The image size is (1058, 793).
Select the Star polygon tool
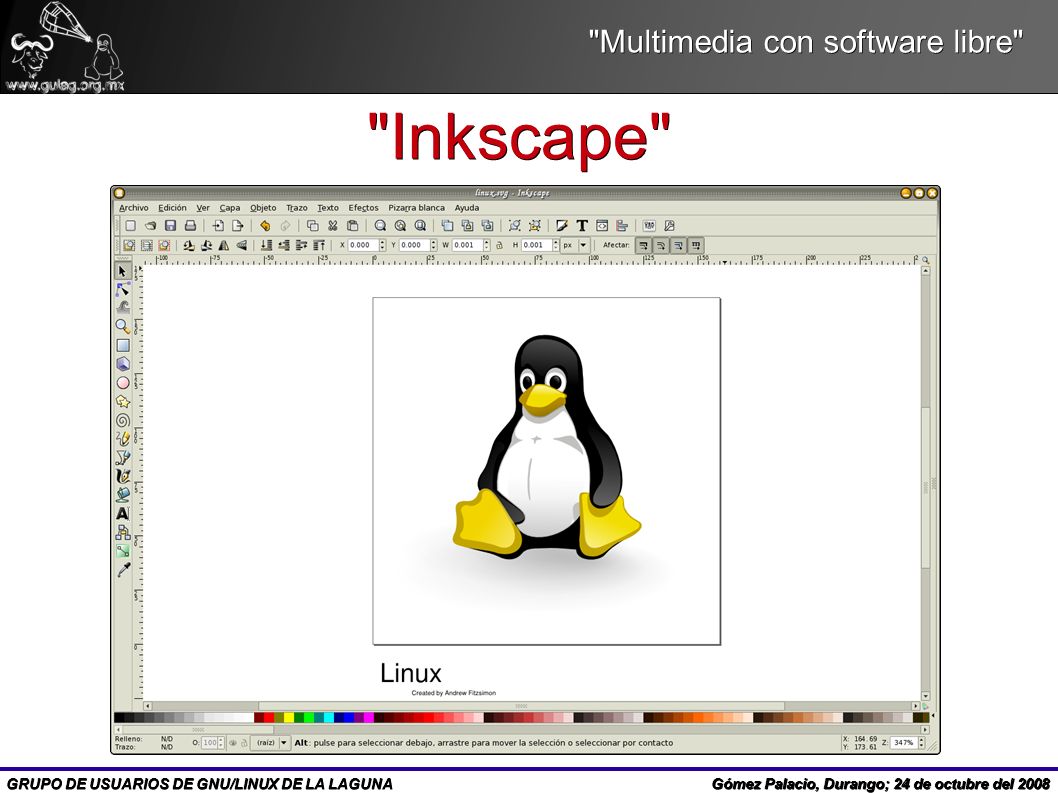click(122, 402)
